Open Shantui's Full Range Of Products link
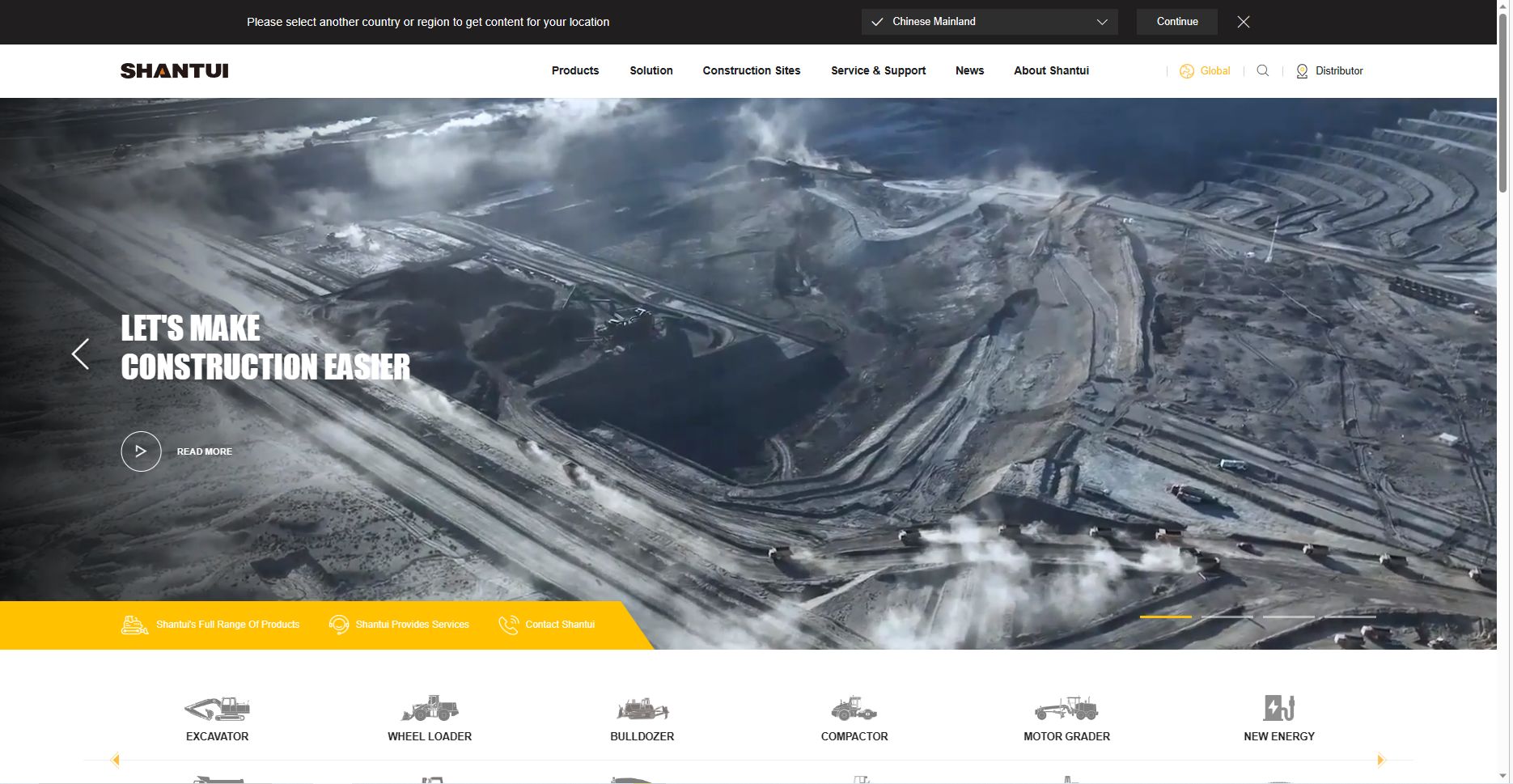This screenshot has height=784, width=1513. 227,625
